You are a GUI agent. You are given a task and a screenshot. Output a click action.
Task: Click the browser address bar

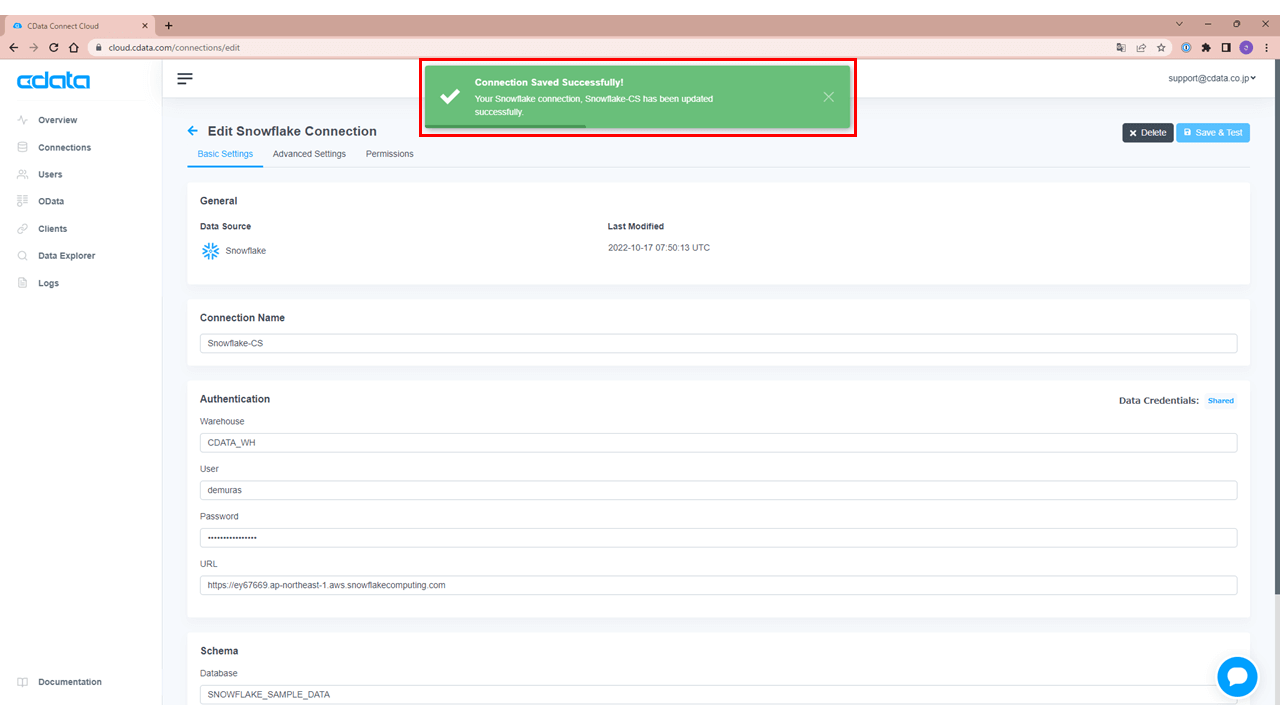(x=600, y=47)
